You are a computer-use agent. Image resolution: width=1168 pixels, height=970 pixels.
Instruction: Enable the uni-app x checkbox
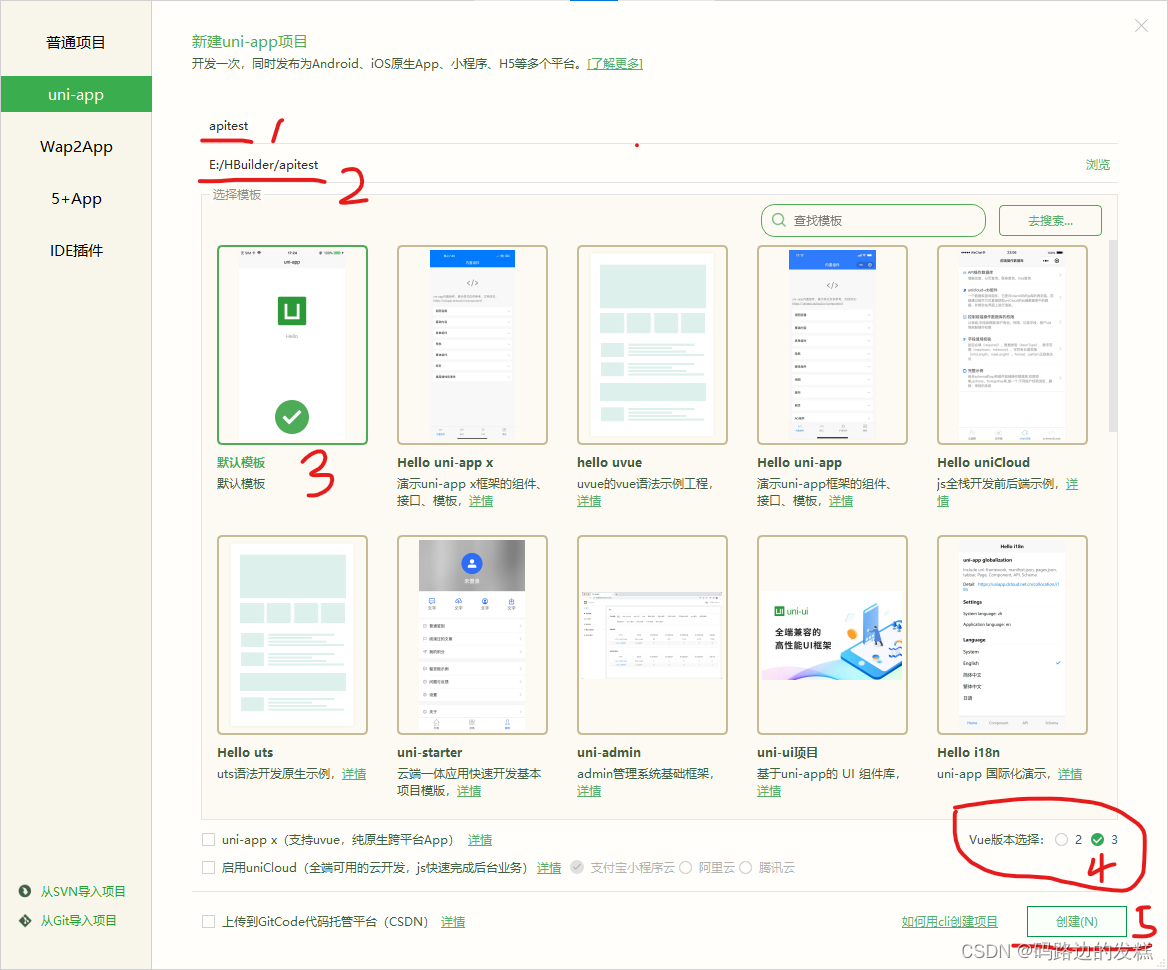pos(209,840)
